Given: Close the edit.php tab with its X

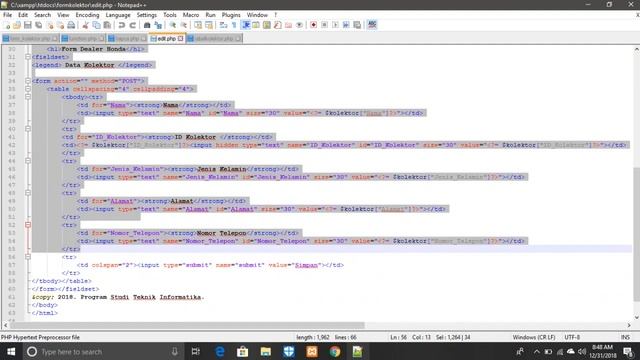Looking at the screenshot, I should tap(180, 38).
